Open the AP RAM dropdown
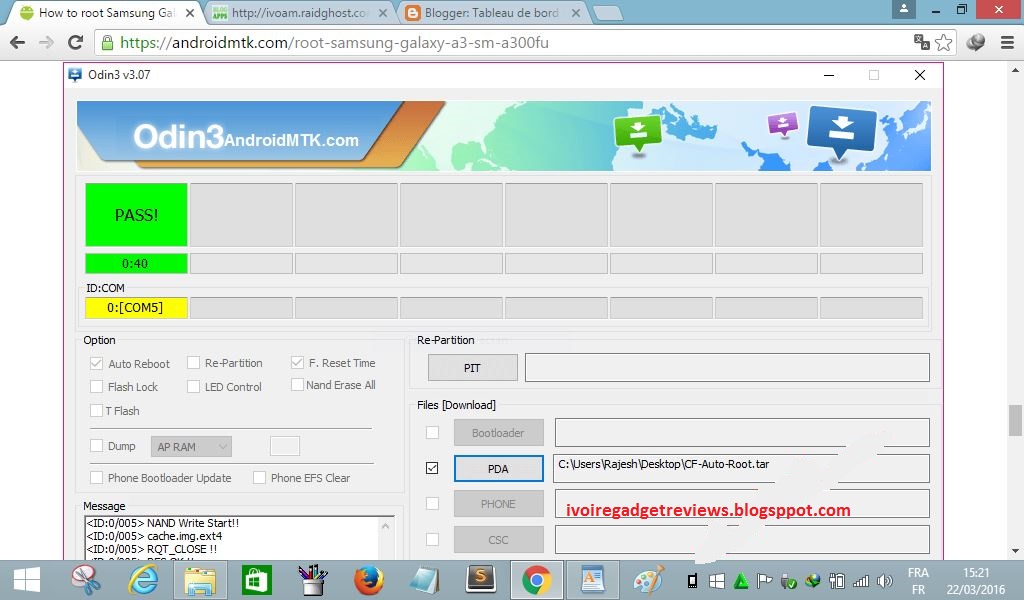Screen dimensions: 1024x600 point(191,447)
